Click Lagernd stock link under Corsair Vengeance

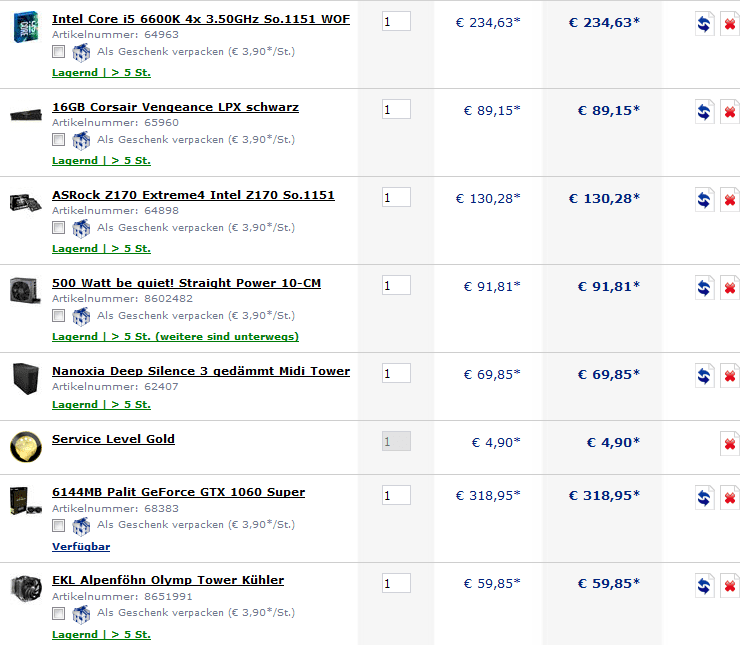point(101,161)
